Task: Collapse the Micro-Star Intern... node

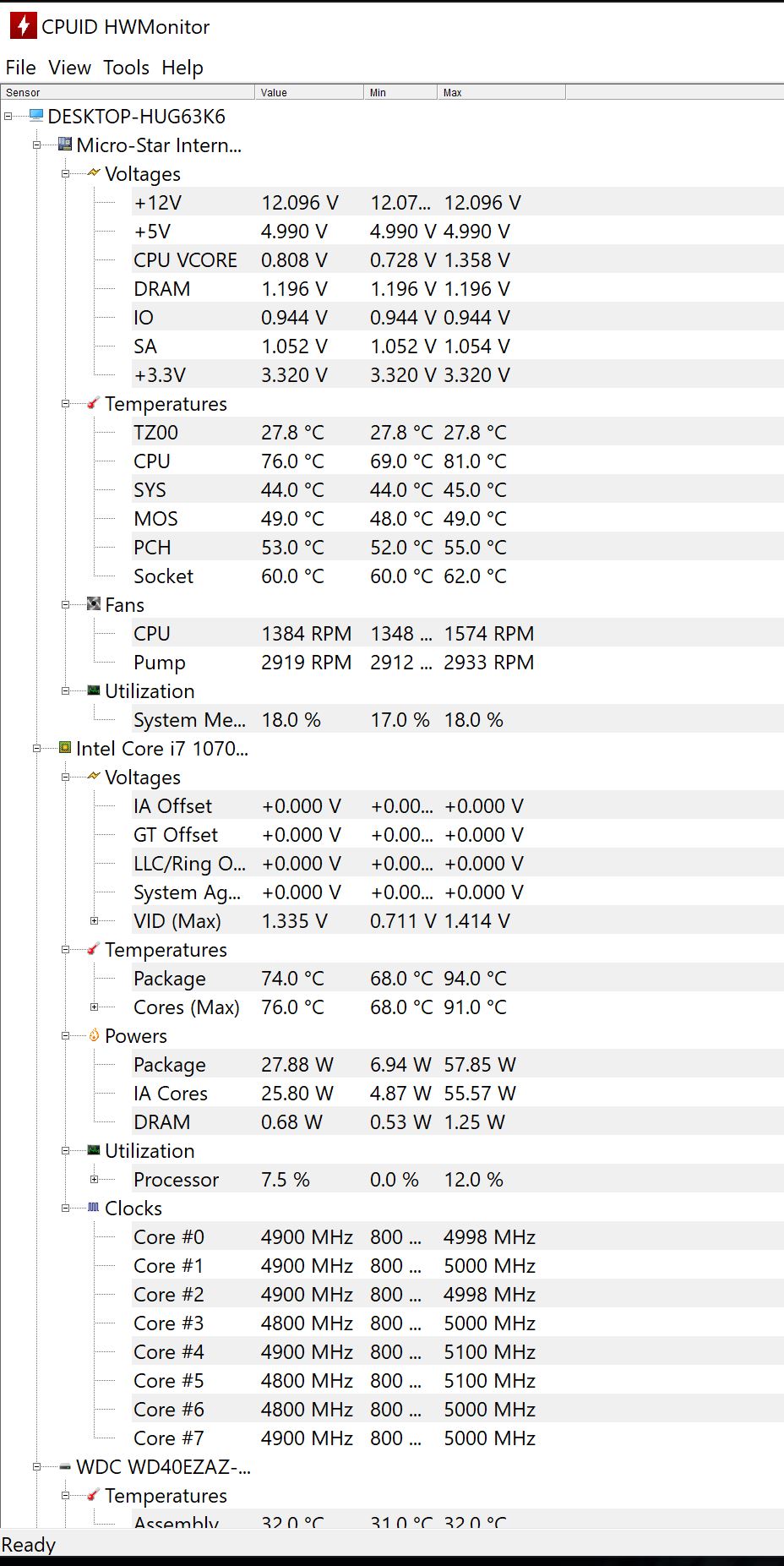Action: click(x=36, y=145)
